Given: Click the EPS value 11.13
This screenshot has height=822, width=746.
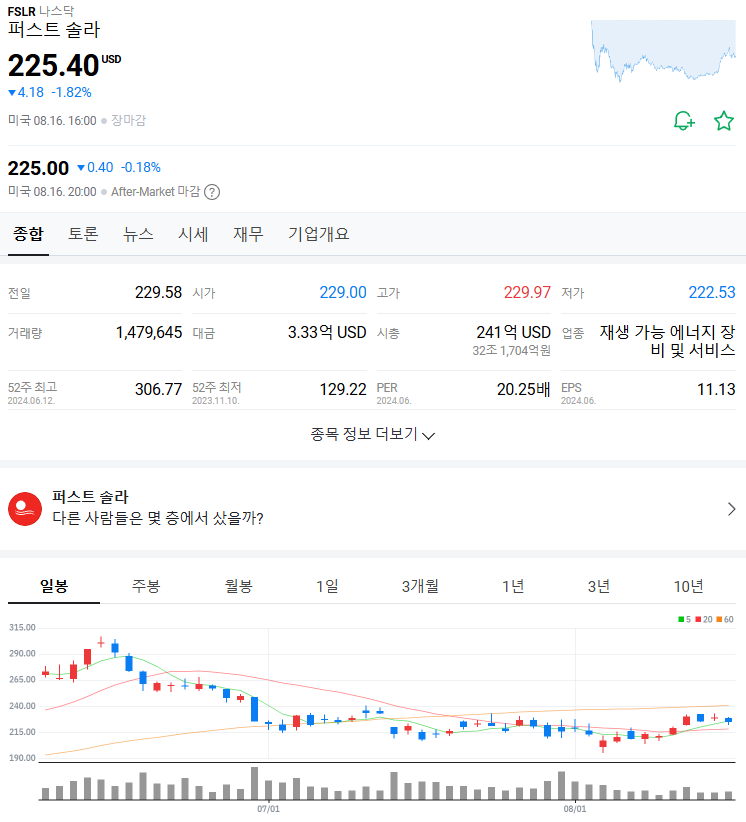Looking at the screenshot, I should [x=716, y=390].
